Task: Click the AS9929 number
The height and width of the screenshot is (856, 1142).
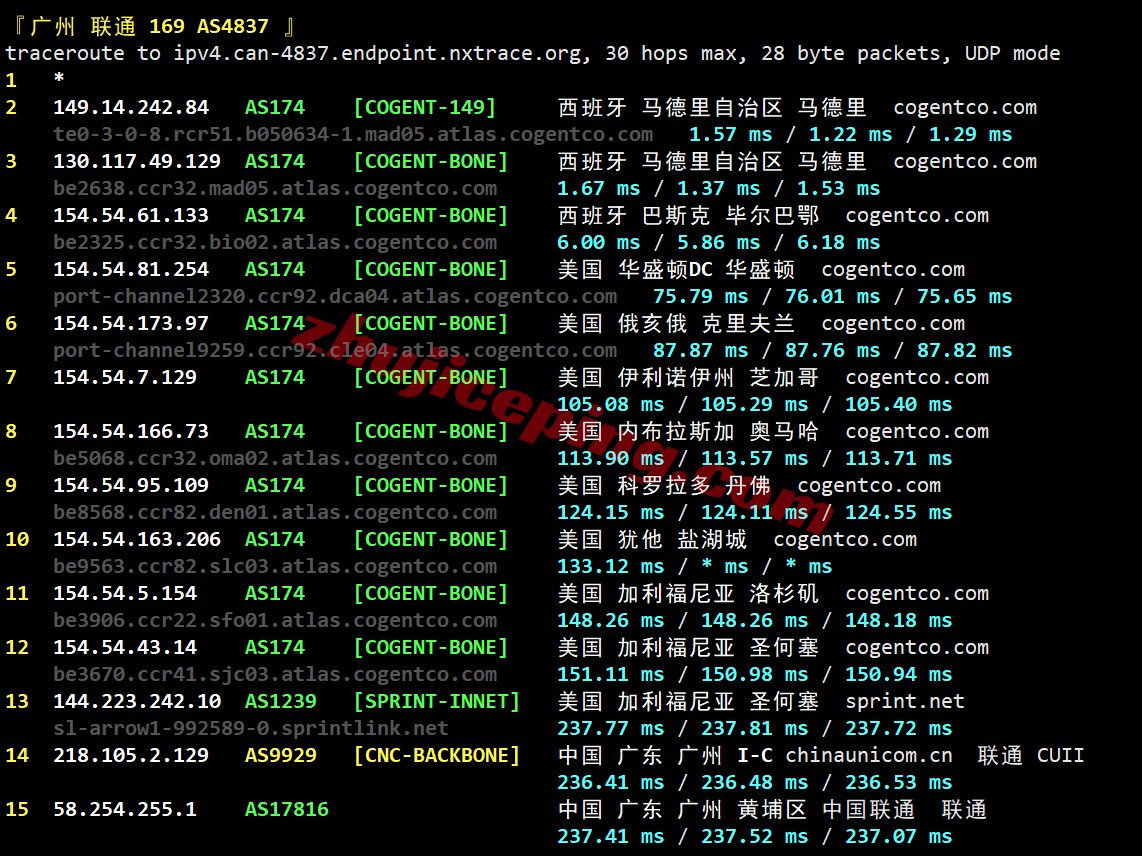Action: (x=281, y=755)
